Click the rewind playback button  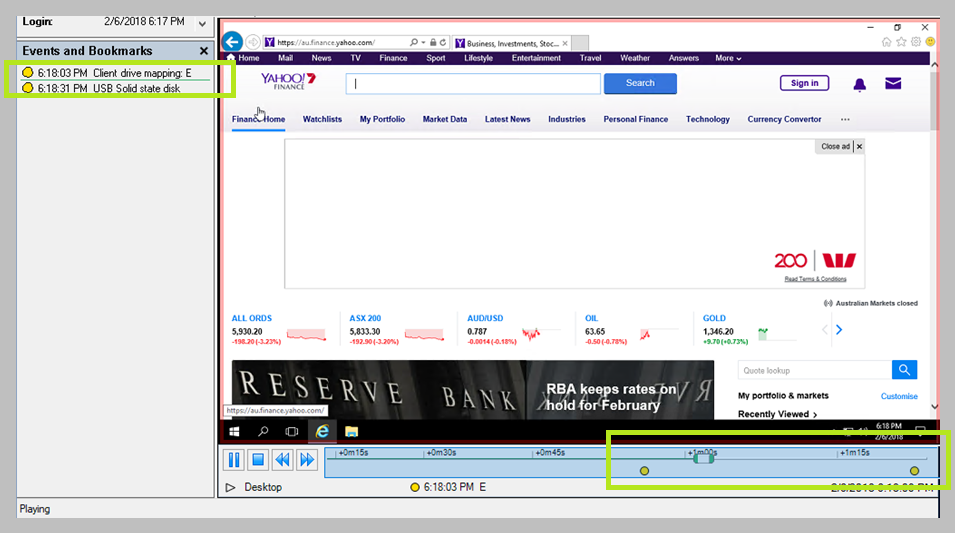pos(283,460)
